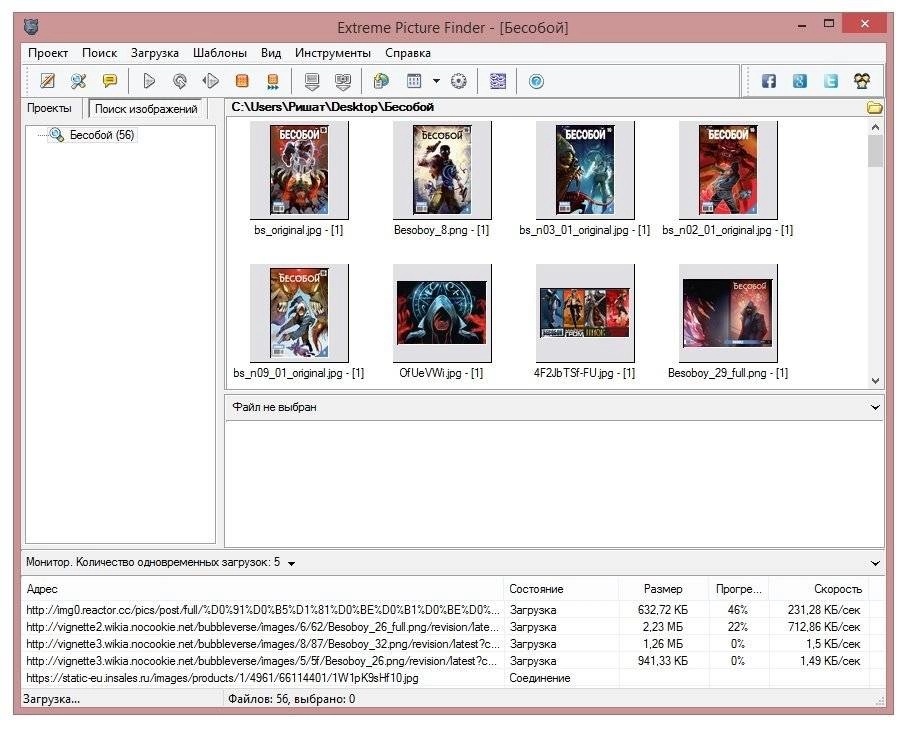Select thumbnail bs_n03_01_original.jpg
Screen dimensions: 911x734
coord(584,170)
